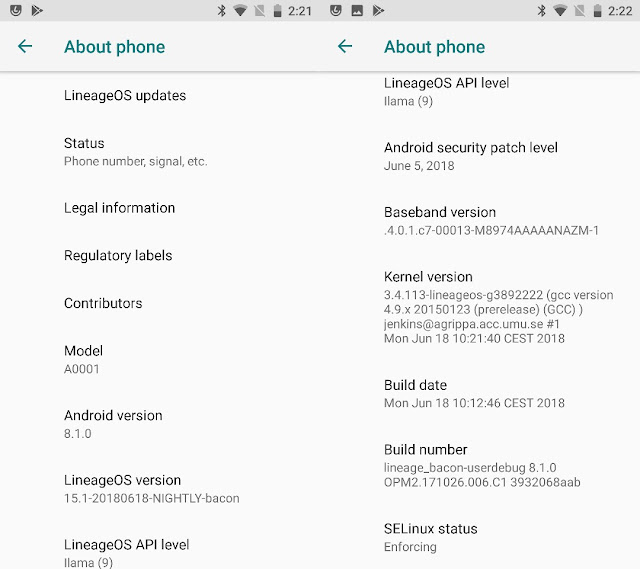Select Android security patch level item

click(x=480, y=156)
